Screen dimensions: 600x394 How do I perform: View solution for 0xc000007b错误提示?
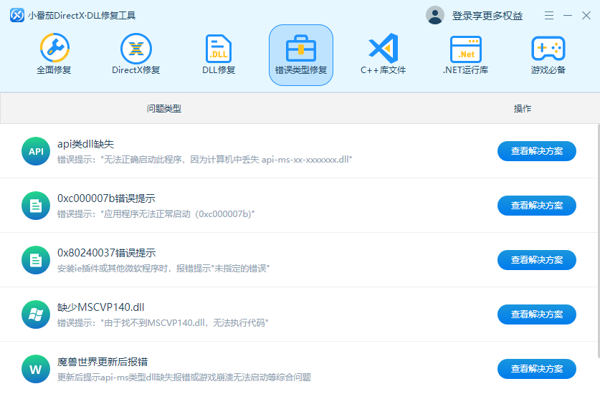[x=536, y=205]
